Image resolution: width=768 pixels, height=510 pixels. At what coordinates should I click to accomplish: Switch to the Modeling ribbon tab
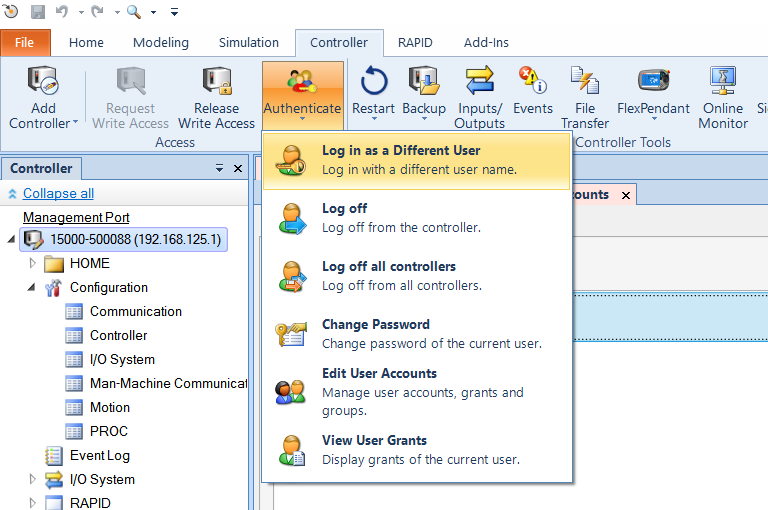tap(161, 43)
